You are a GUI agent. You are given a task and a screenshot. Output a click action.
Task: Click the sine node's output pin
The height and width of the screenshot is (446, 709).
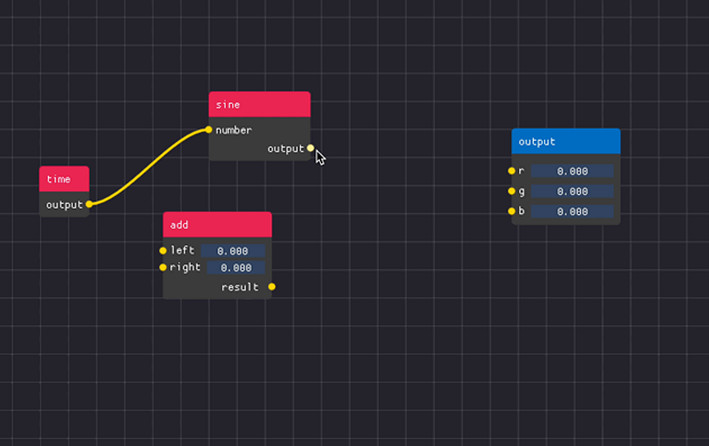(x=310, y=148)
